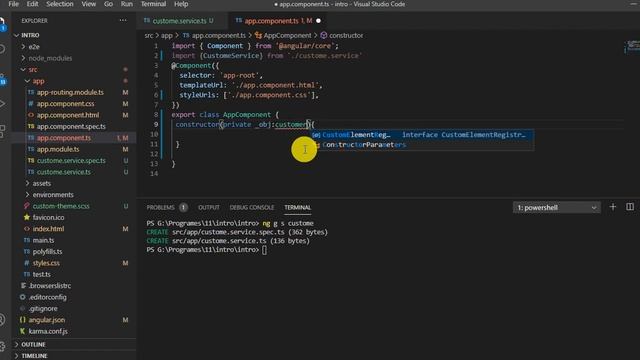This screenshot has width=640, height=360.
Task: Open app.component.css in the explorer
Action: coord(65,104)
